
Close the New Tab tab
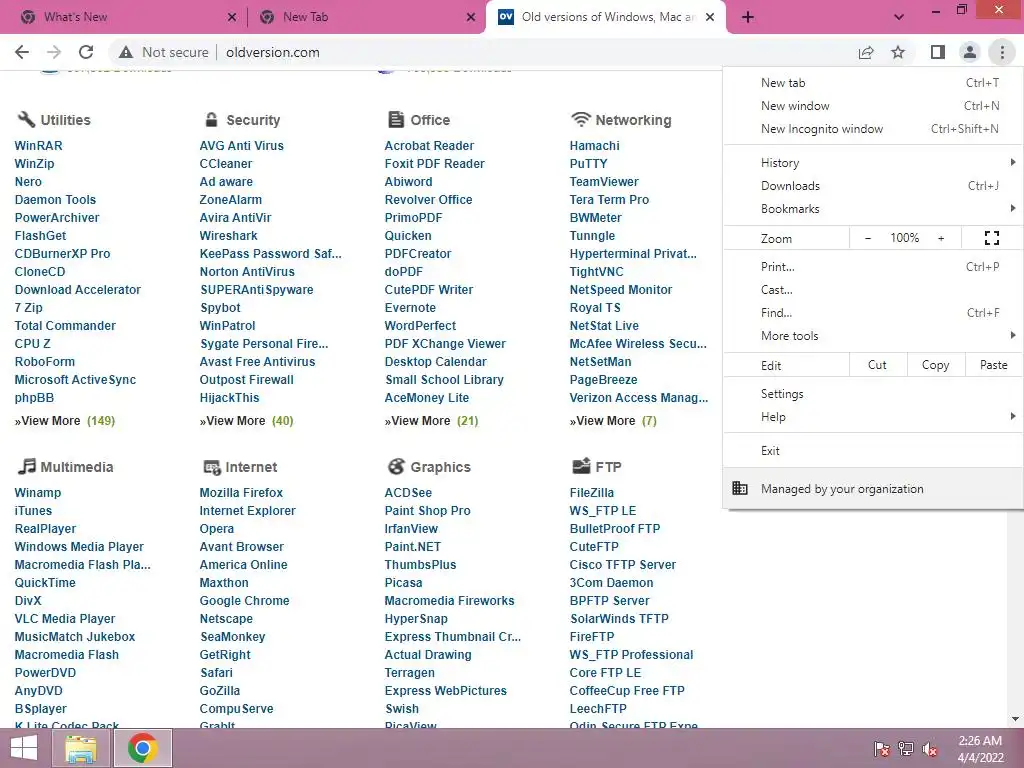[x=471, y=17]
